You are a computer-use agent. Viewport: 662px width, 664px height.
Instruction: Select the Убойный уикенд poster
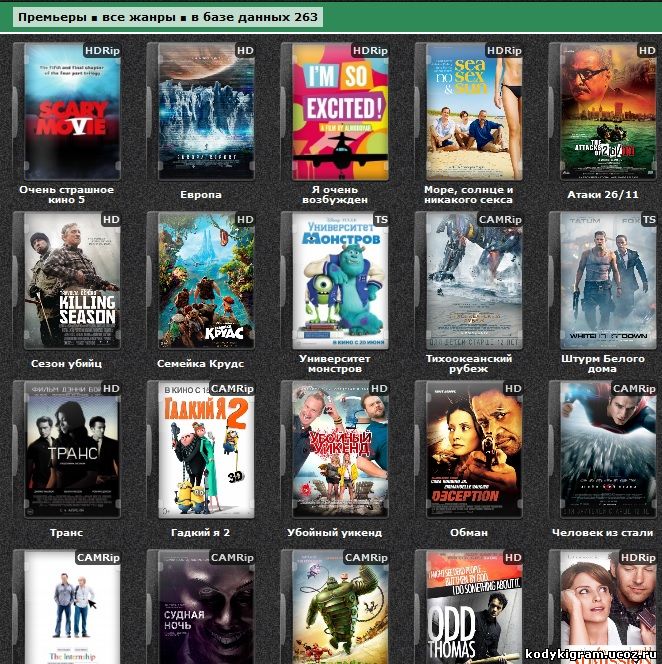[340, 449]
